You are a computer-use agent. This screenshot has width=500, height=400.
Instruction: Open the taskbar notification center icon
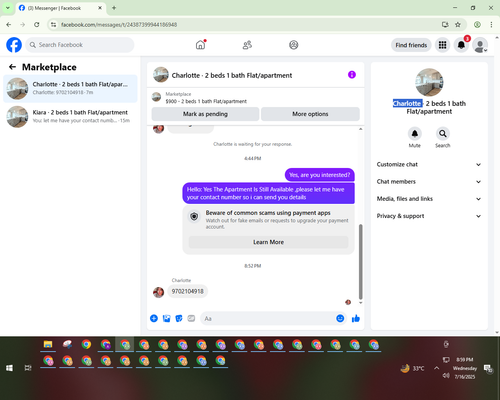488,368
